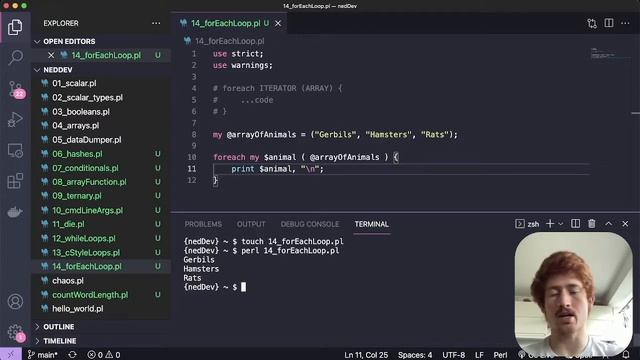640x360 pixels.
Task: Open errors and warnings count in status bar
Action: tap(104, 355)
